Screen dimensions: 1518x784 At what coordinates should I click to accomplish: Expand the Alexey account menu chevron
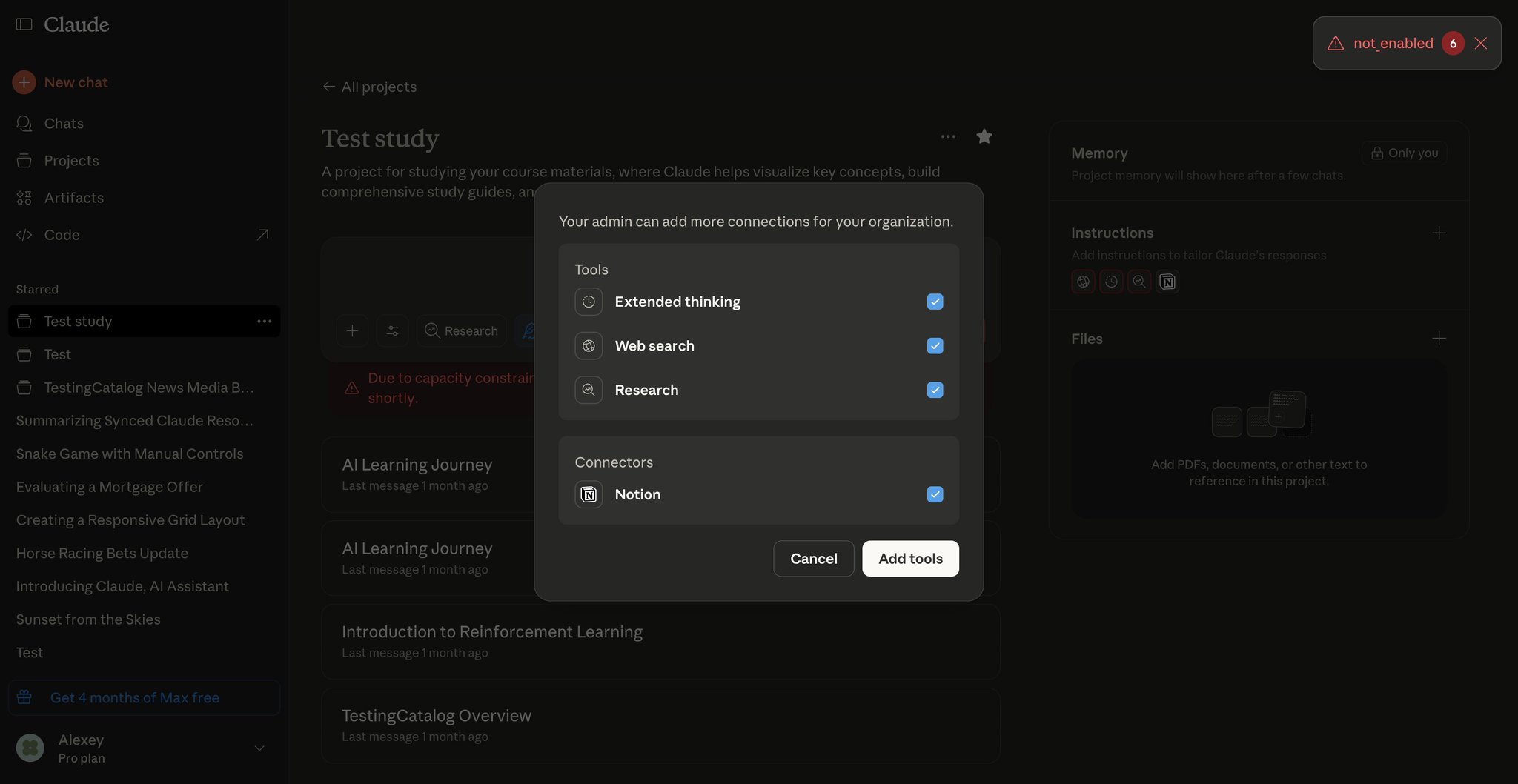[259, 748]
